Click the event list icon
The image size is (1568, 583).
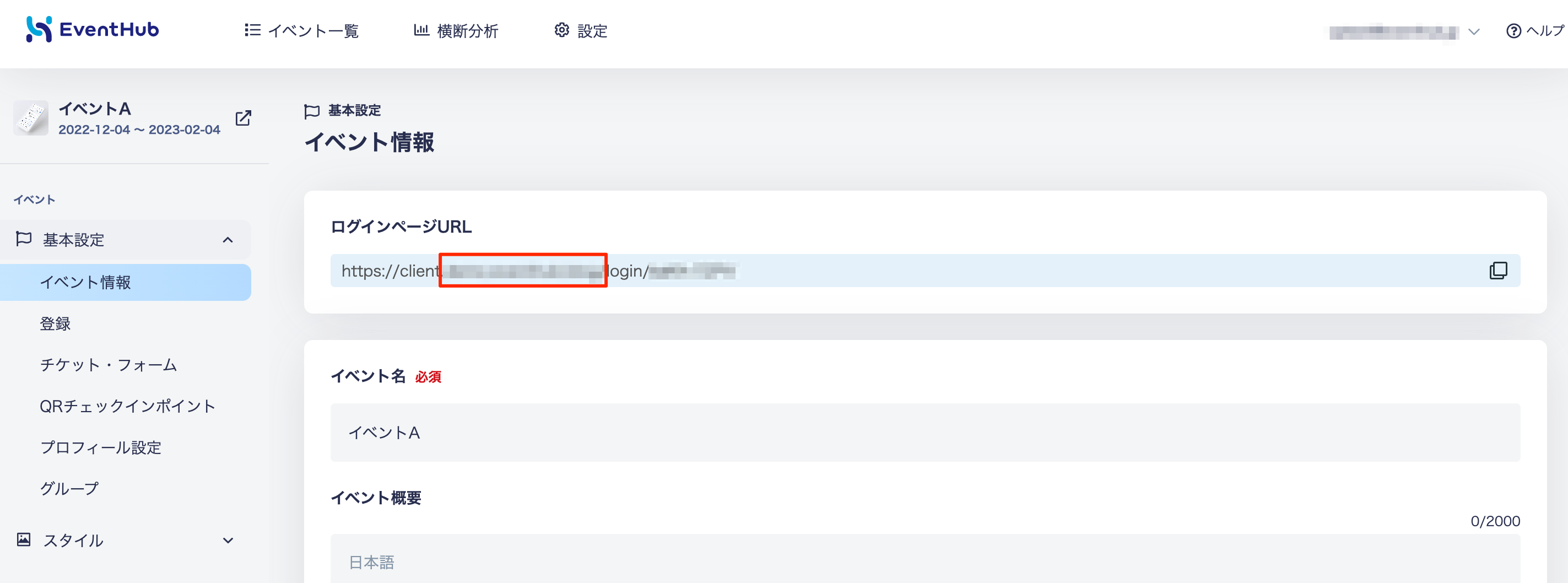coord(252,30)
